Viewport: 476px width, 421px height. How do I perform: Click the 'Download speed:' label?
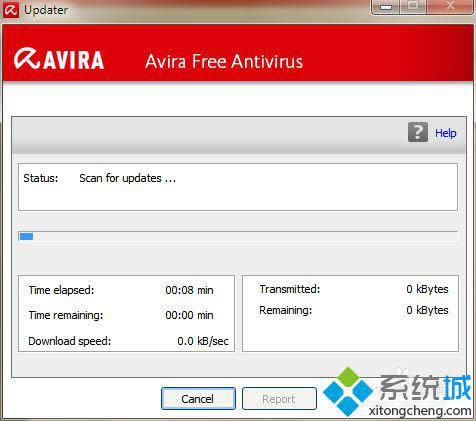[x=70, y=341]
